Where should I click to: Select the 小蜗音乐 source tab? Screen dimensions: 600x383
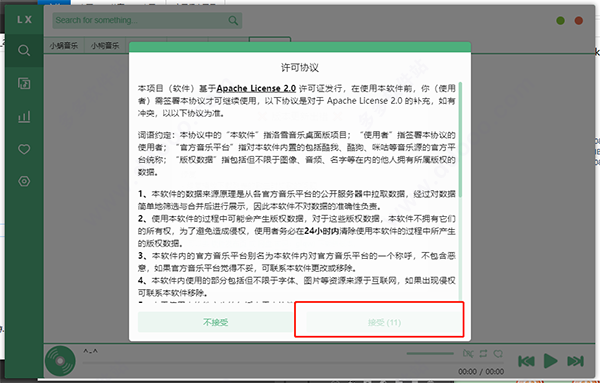pos(64,46)
